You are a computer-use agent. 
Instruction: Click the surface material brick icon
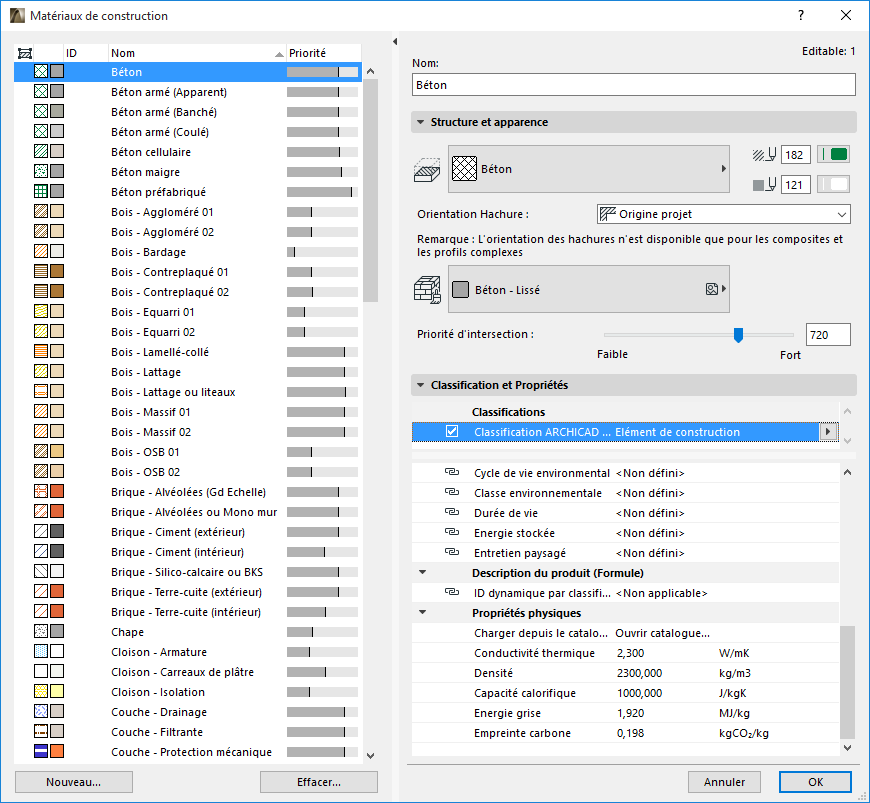click(428, 289)
